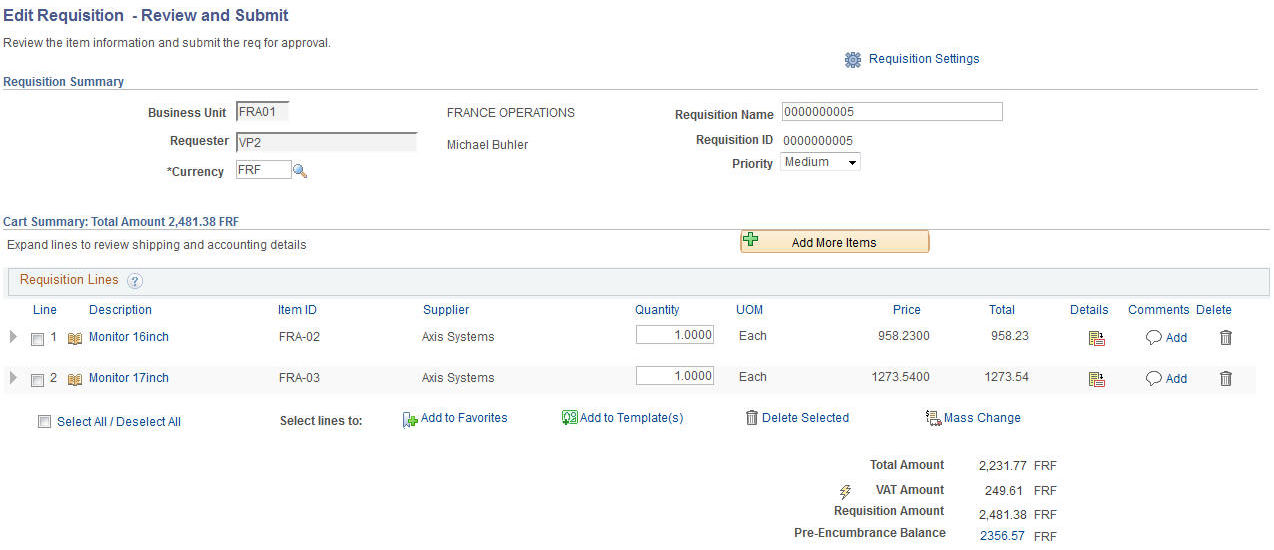Image resolution: width=1274 pixels, height=550 pixels.
Task: Expand line 2 Monitor 17inch details
Action: click(x=13, y=378)
